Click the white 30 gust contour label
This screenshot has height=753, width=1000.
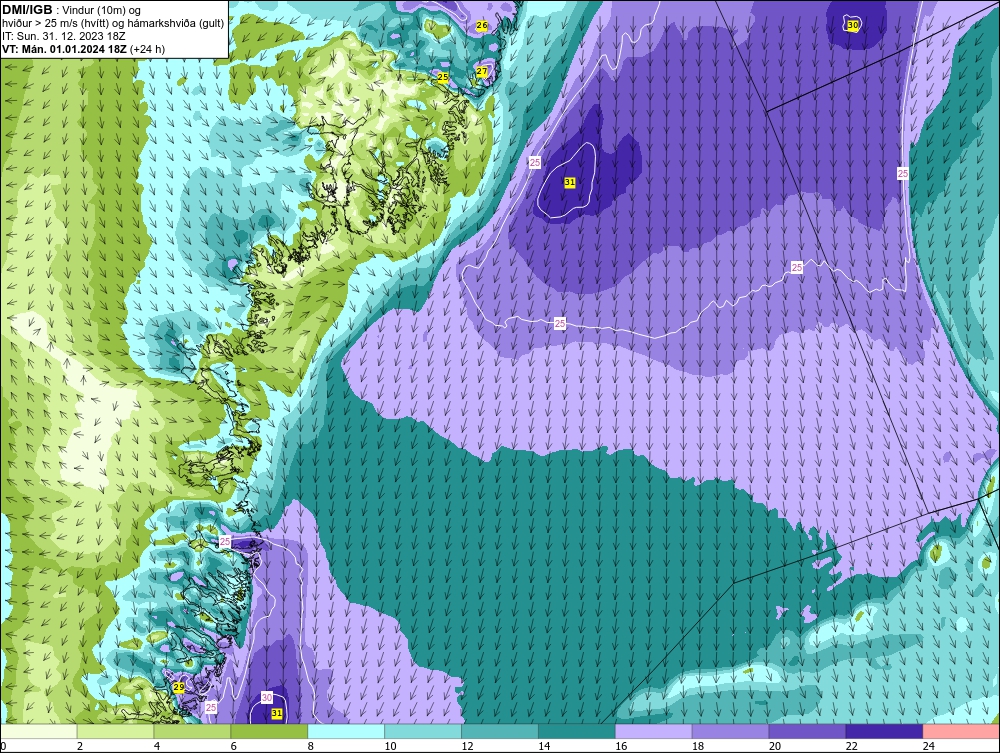click(x=267, y=698)
